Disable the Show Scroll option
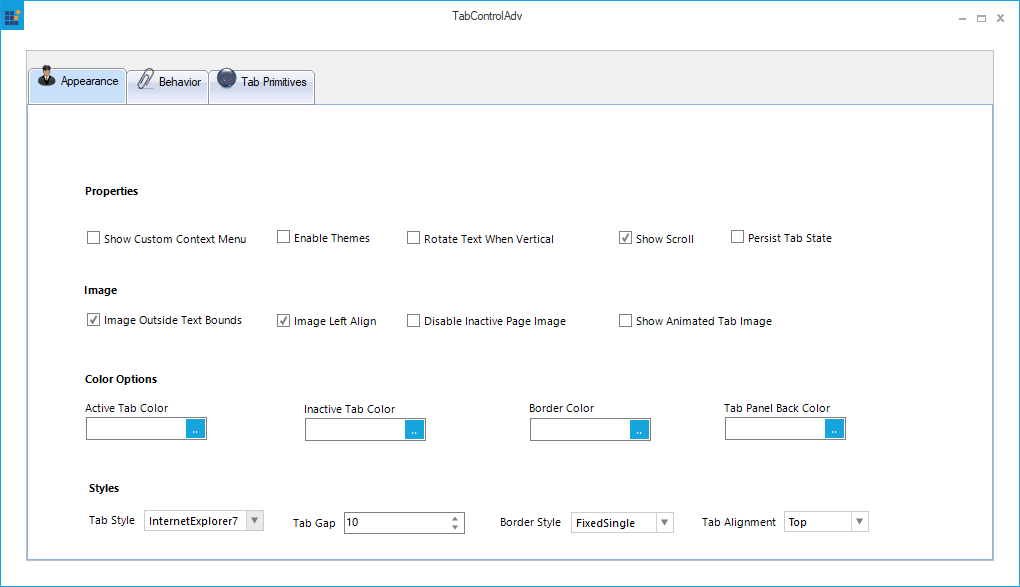The image size is (1020, 587). point(625,236)
